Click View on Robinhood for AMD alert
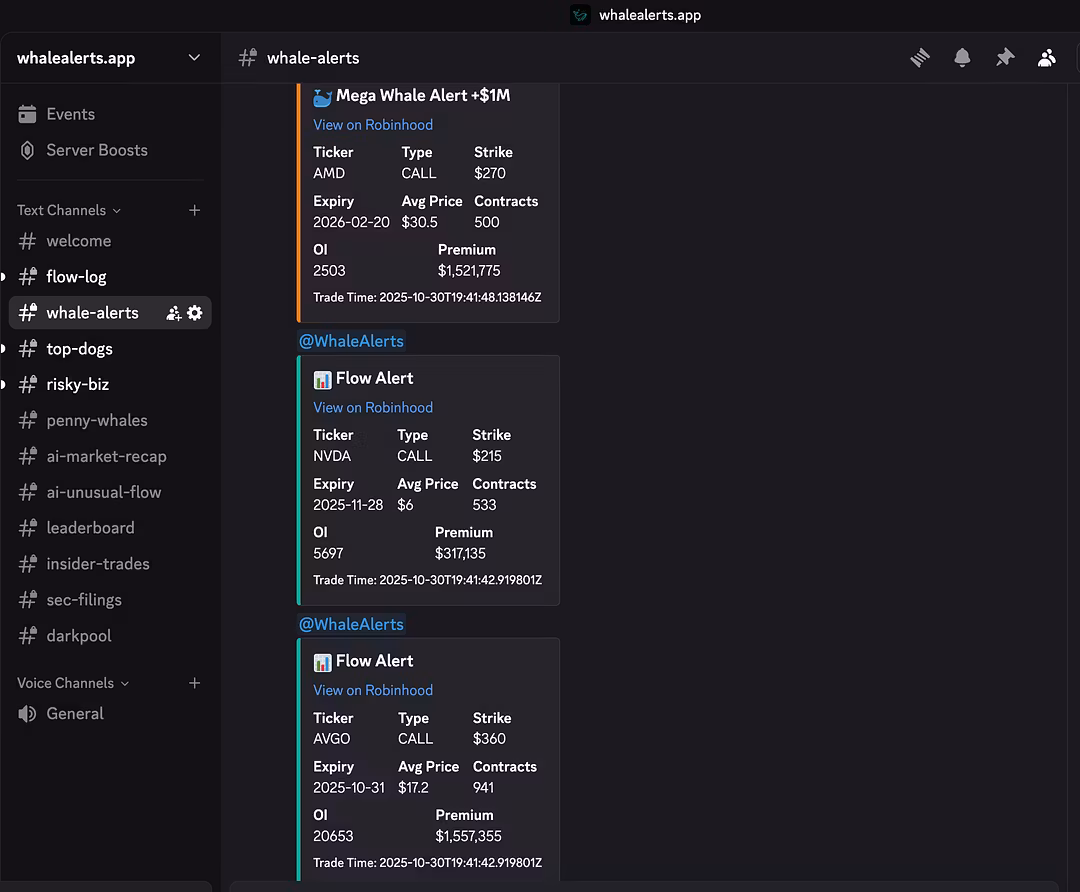1080x892 pixels. [x=373, y=125]
